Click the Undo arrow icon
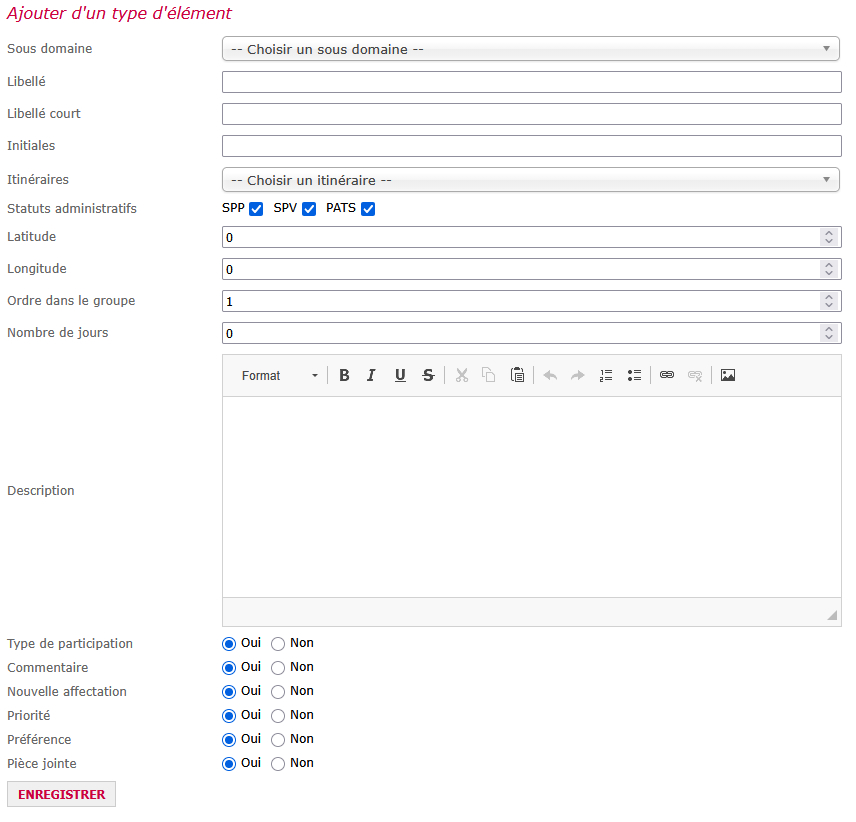 [x=550, y=376]
